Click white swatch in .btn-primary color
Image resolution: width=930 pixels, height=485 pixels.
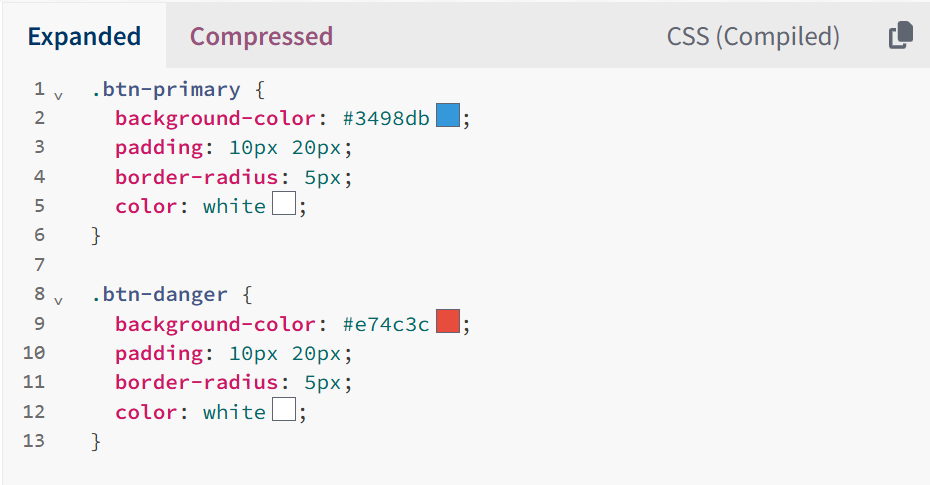284,203
